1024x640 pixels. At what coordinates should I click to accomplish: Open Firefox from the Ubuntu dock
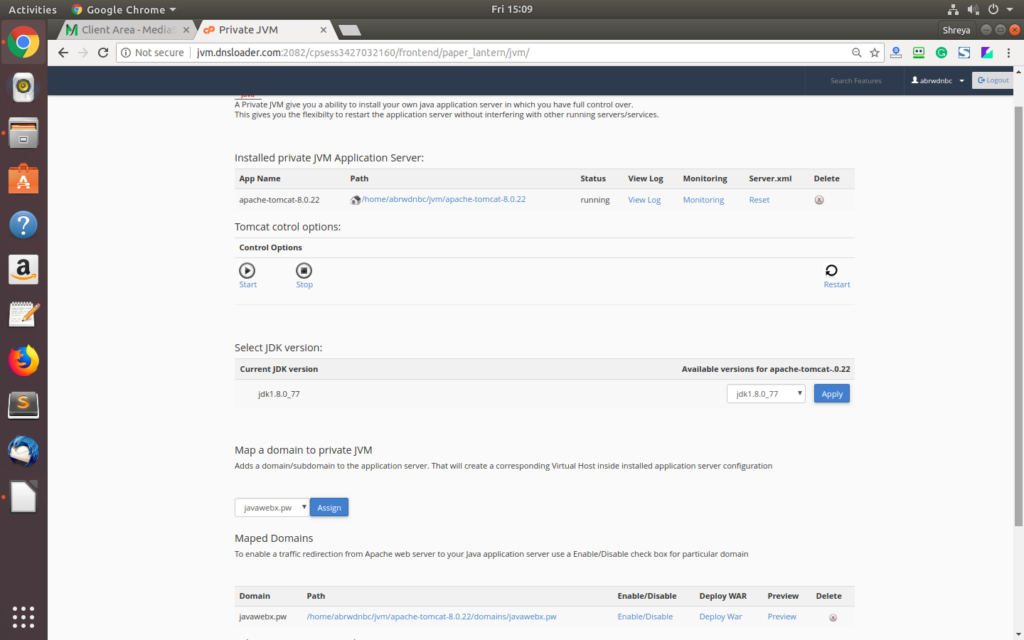[x=23, y=360]
